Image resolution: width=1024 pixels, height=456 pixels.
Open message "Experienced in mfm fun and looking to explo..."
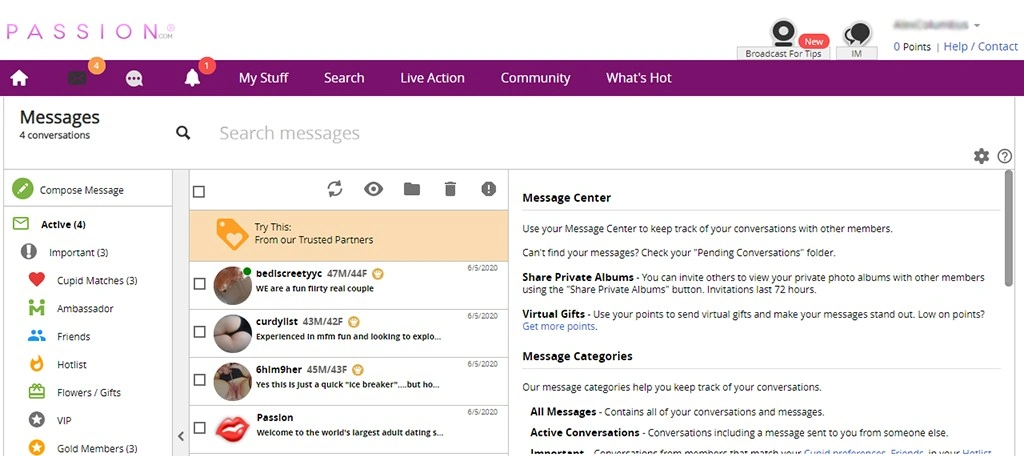click(348, 337)
